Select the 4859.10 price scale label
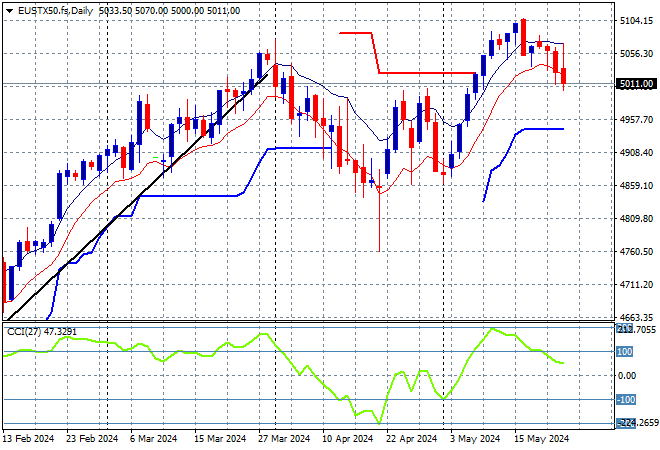660x450 pixels. 637,186
